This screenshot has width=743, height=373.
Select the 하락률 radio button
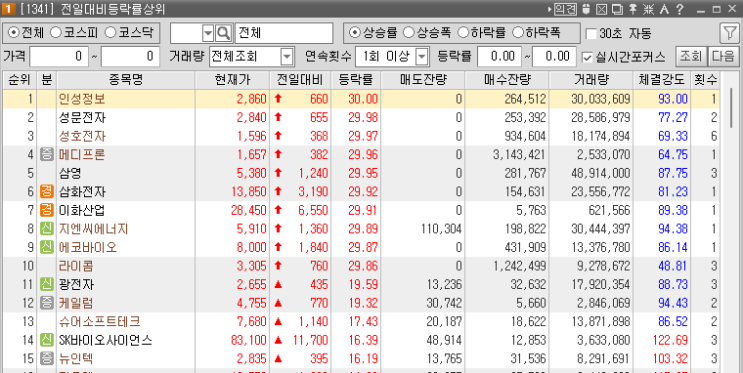462,33
